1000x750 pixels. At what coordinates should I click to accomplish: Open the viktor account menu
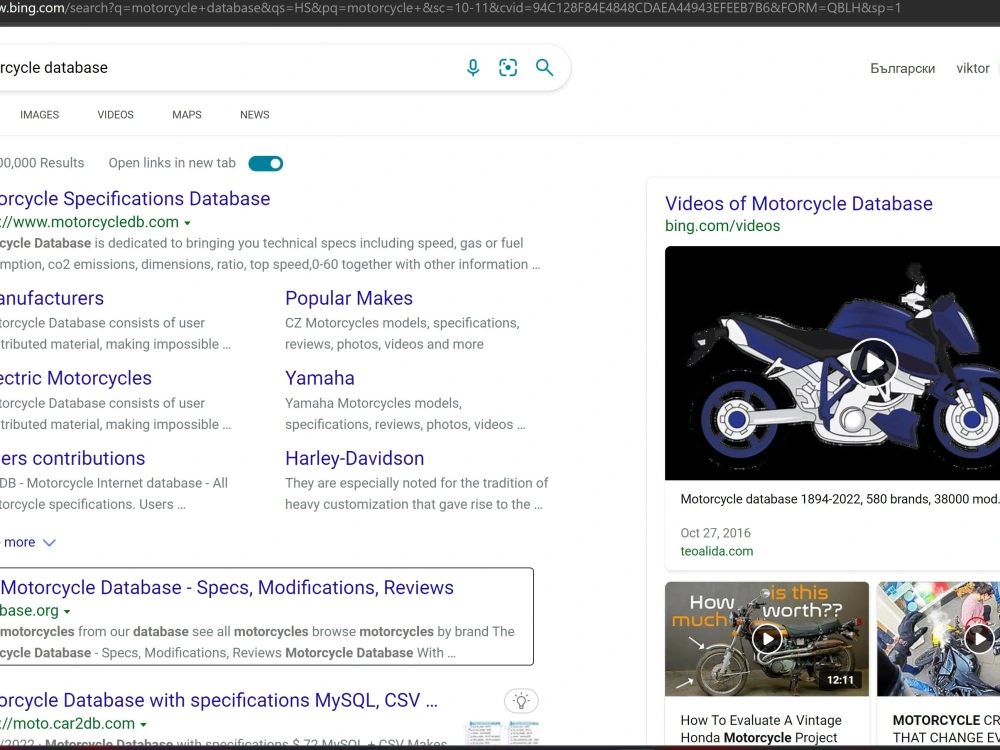[973, 68]
